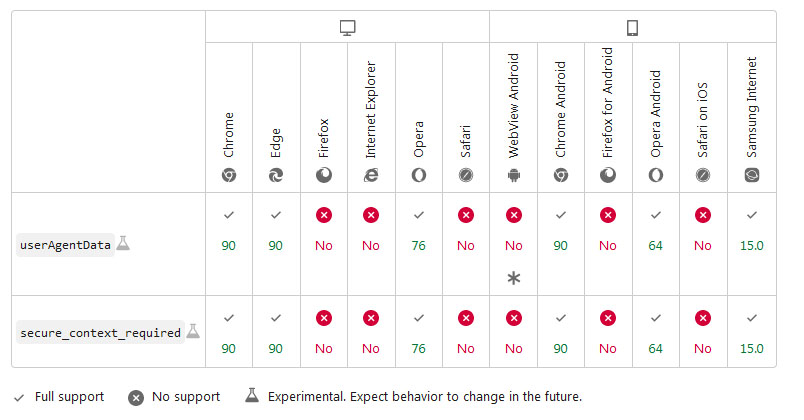804x420 pixels.
Task: Click the Chrome browser icon in desktop column
Action: pyautogui.click(x=229, y=175)
